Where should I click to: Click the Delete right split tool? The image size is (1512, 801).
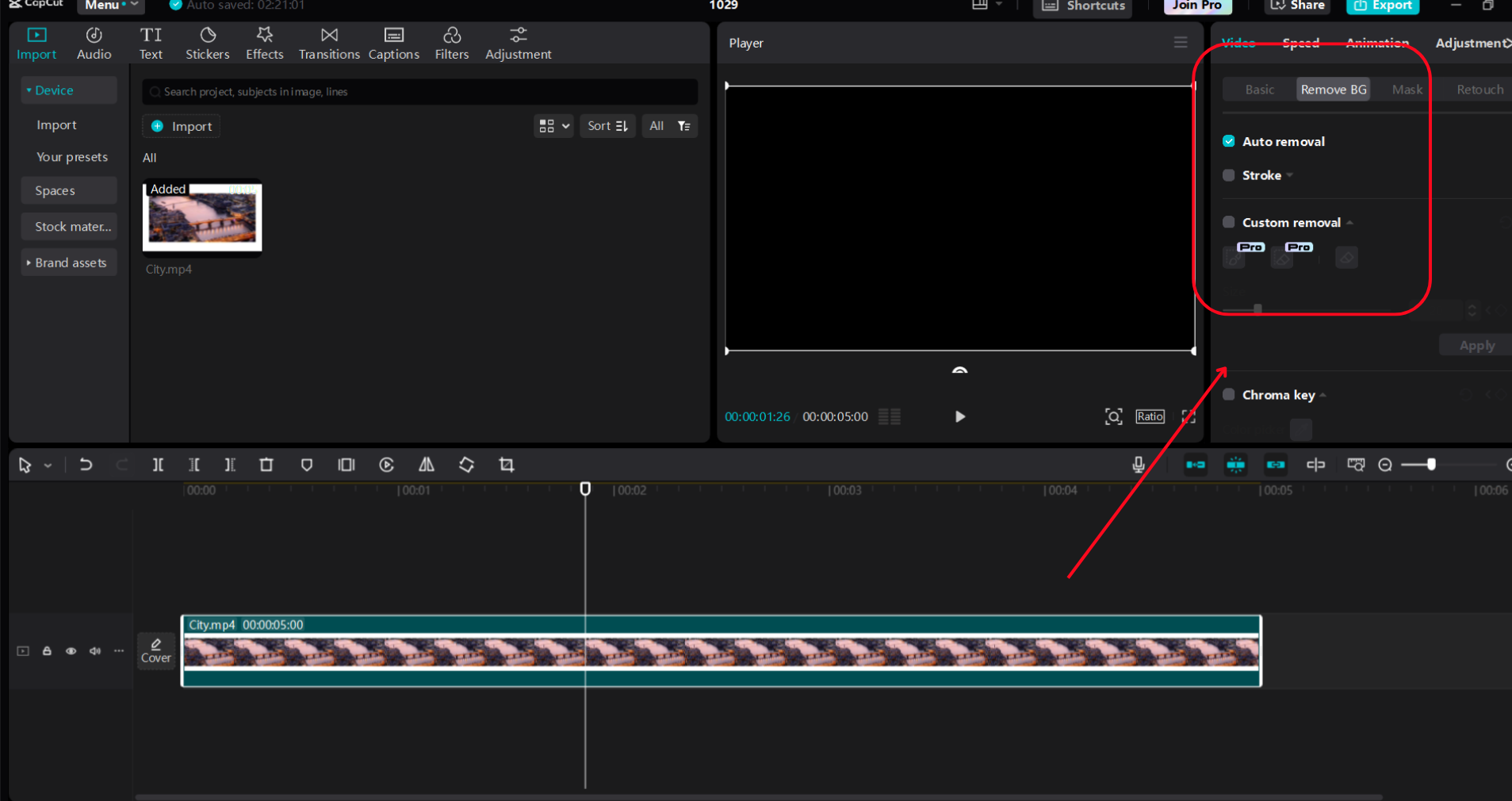click(230, 465)
